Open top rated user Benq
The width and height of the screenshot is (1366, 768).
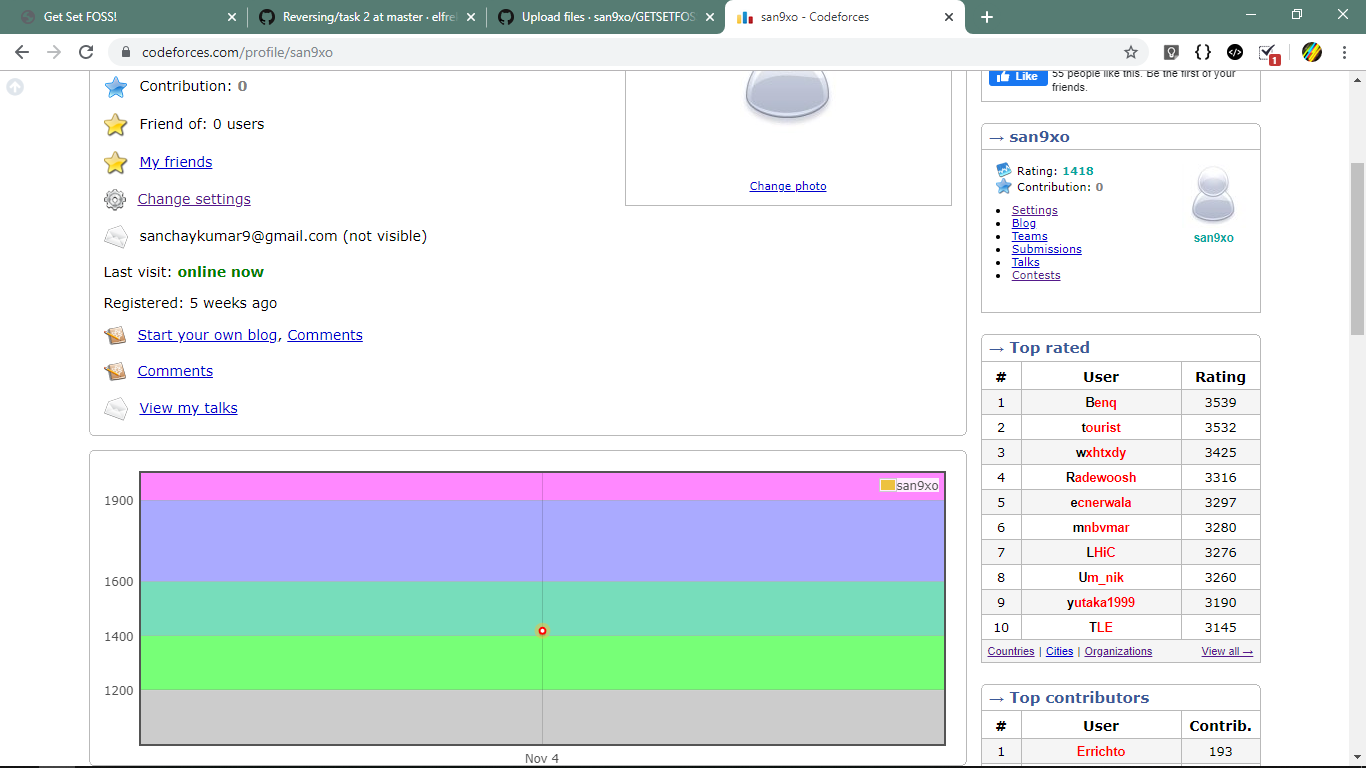(1101, 402)
